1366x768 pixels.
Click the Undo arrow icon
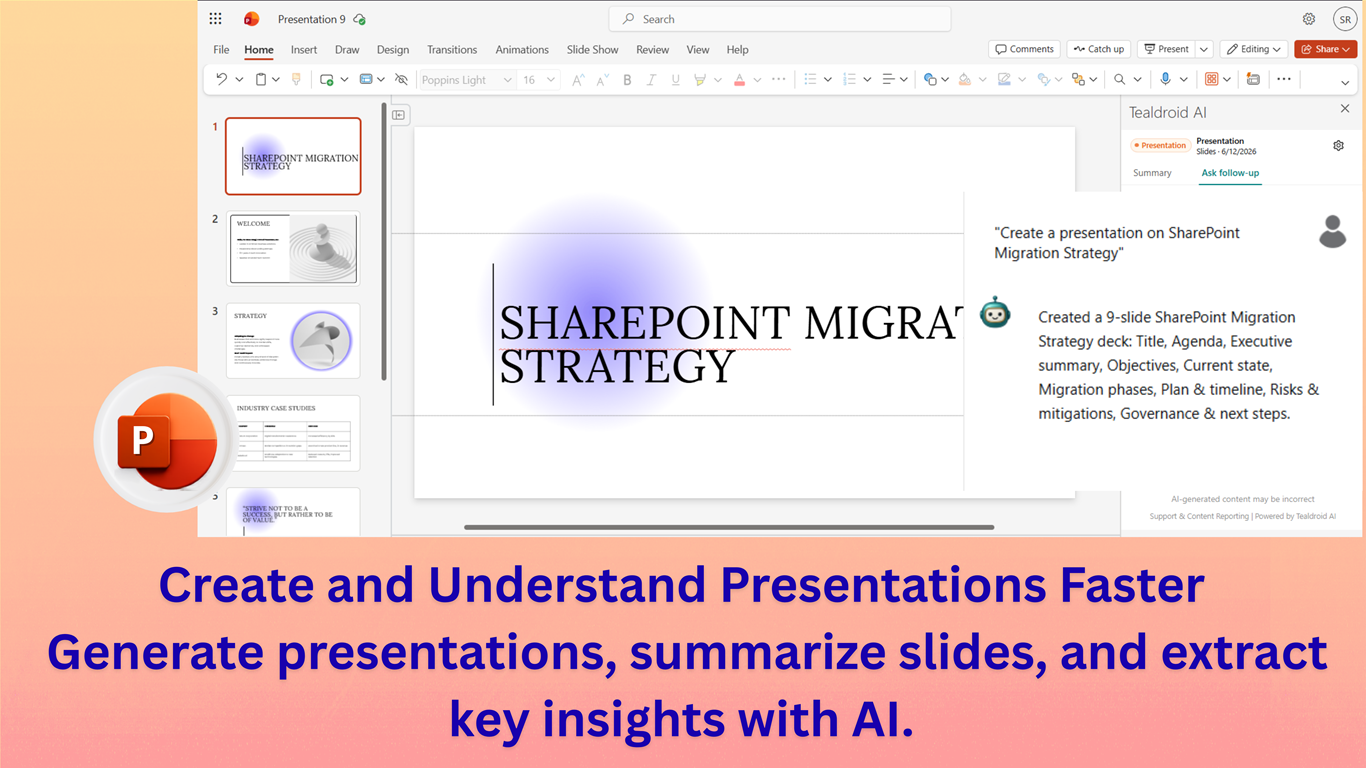click(222, 79)
